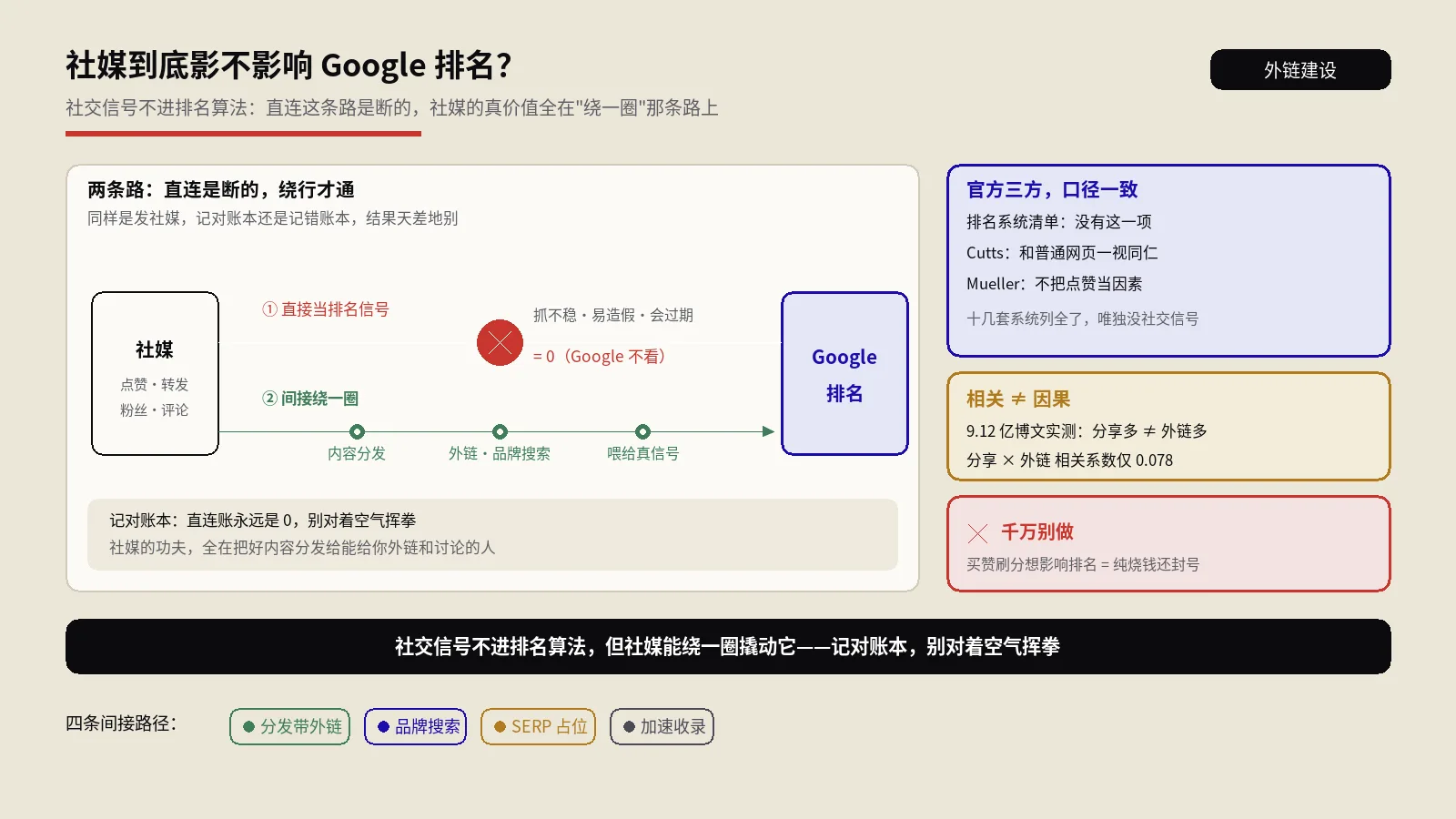Click the arrowhead pointing to Google 排名
1456x819 pixels.
pyautogui.click(x=768, y=431)
